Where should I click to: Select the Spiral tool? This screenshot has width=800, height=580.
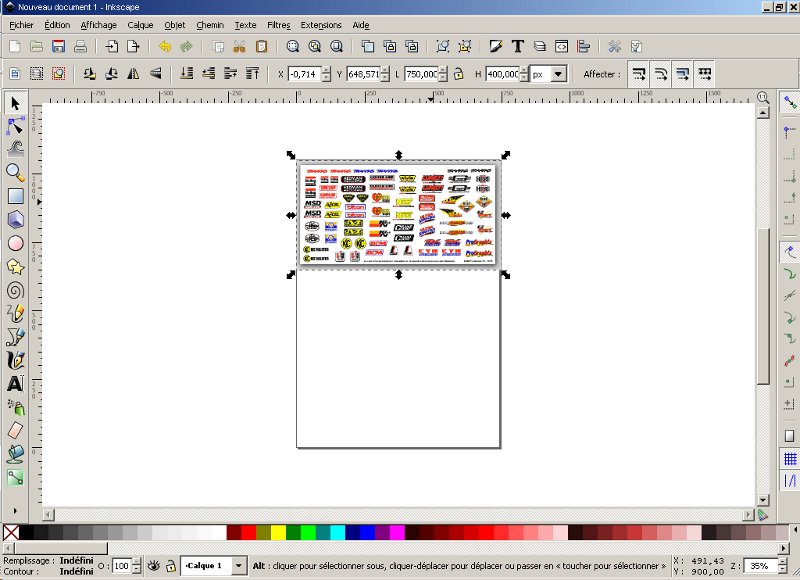15,290
